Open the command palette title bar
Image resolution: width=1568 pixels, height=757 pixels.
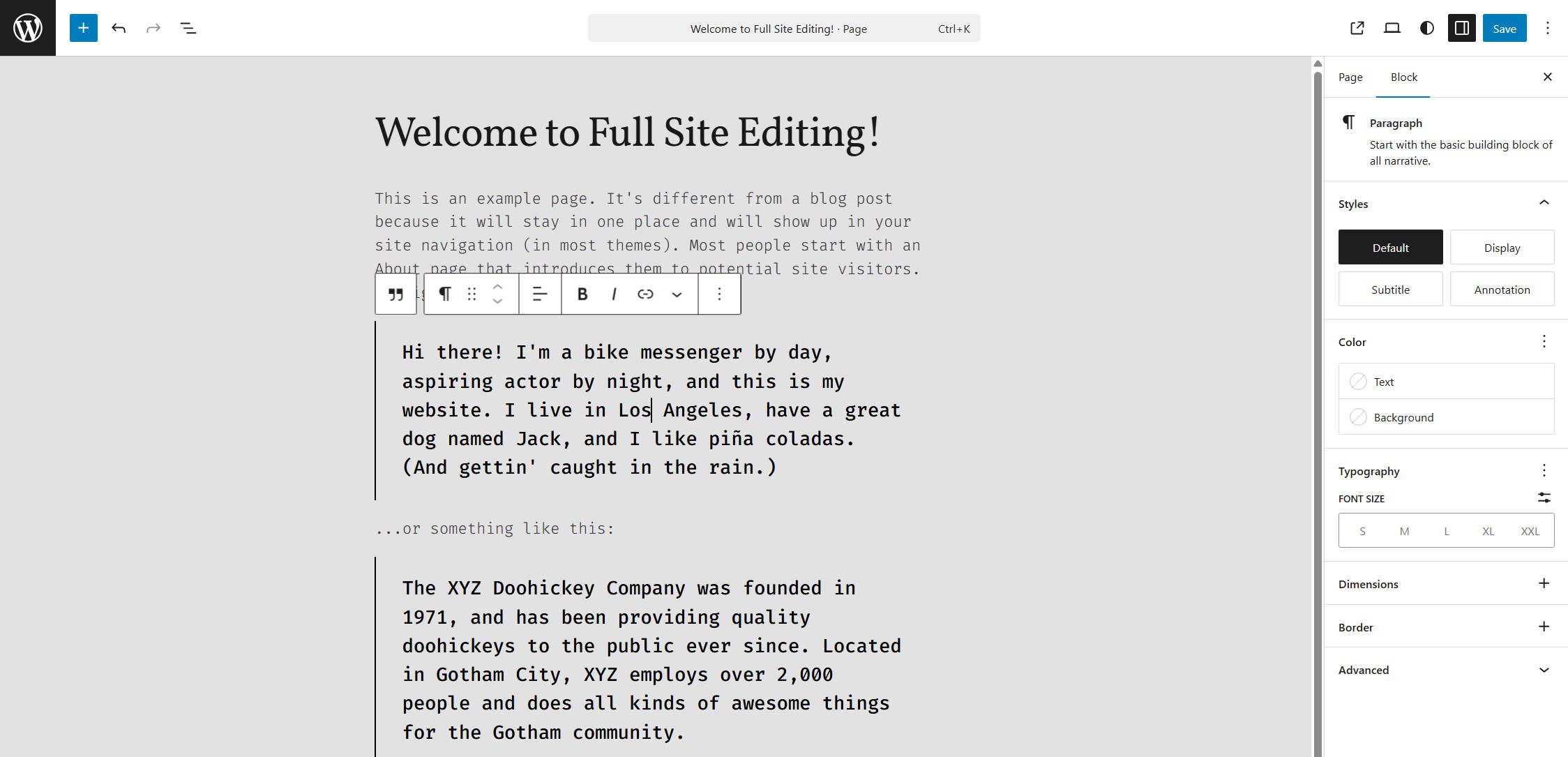point(784,28)
